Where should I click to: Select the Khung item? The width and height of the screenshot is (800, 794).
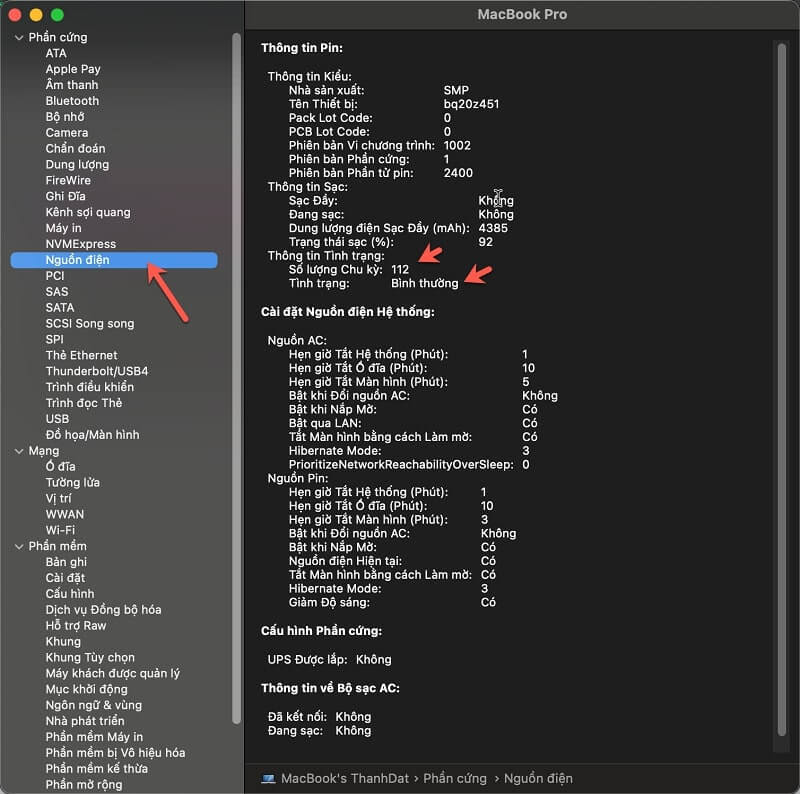point(63,641)
